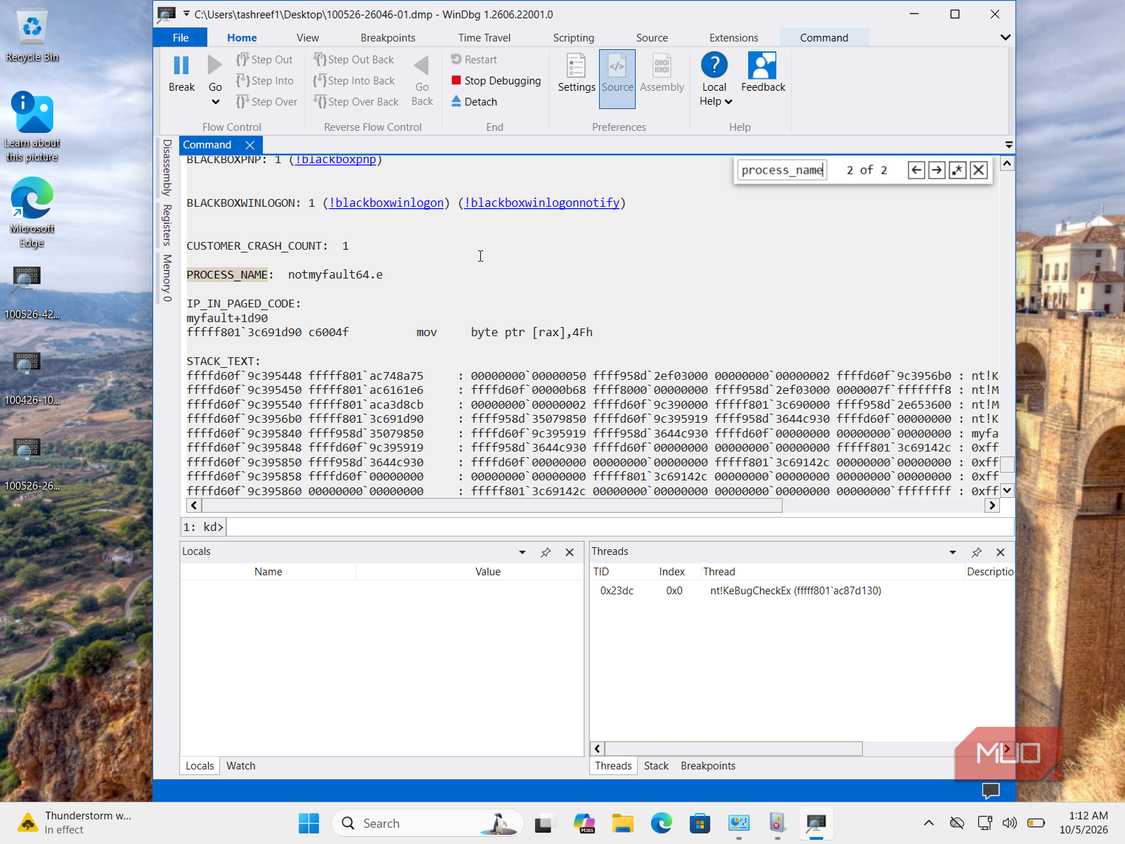Click the !blackboxwinlogonnotify link
Viewport: 1125px width, 844px height.
click(542, 203)
